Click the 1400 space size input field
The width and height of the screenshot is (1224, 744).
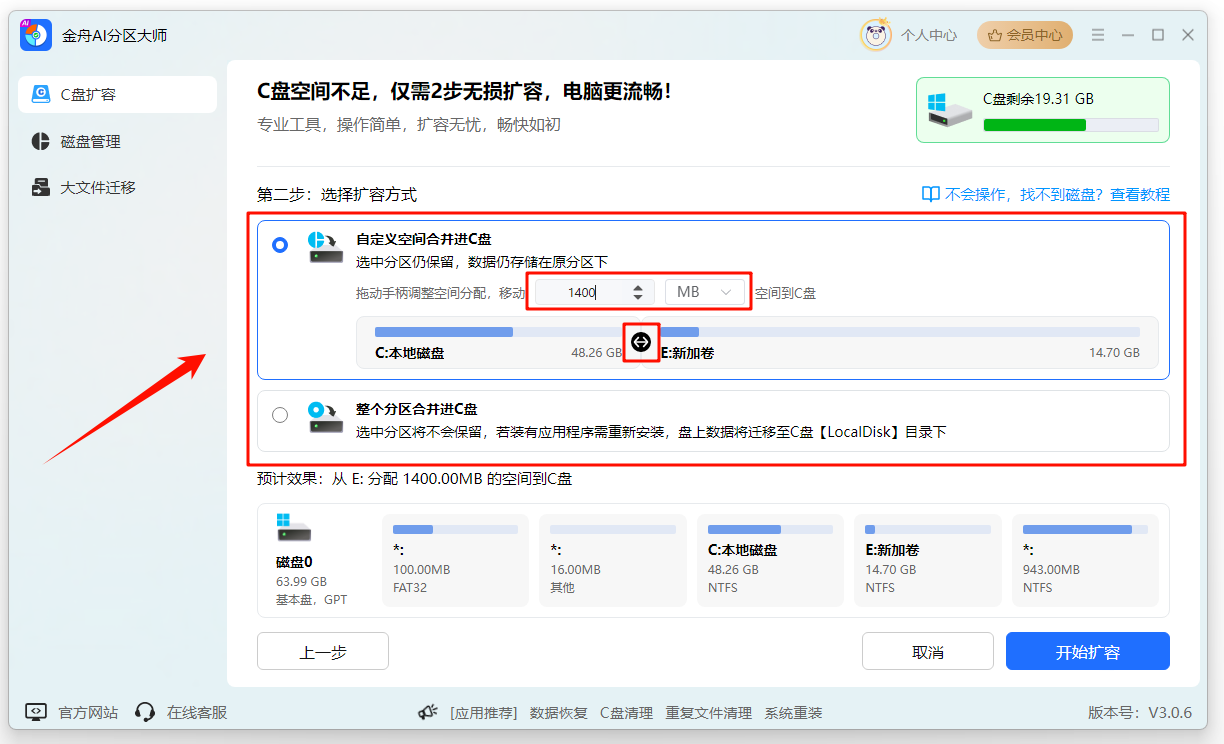582,292
